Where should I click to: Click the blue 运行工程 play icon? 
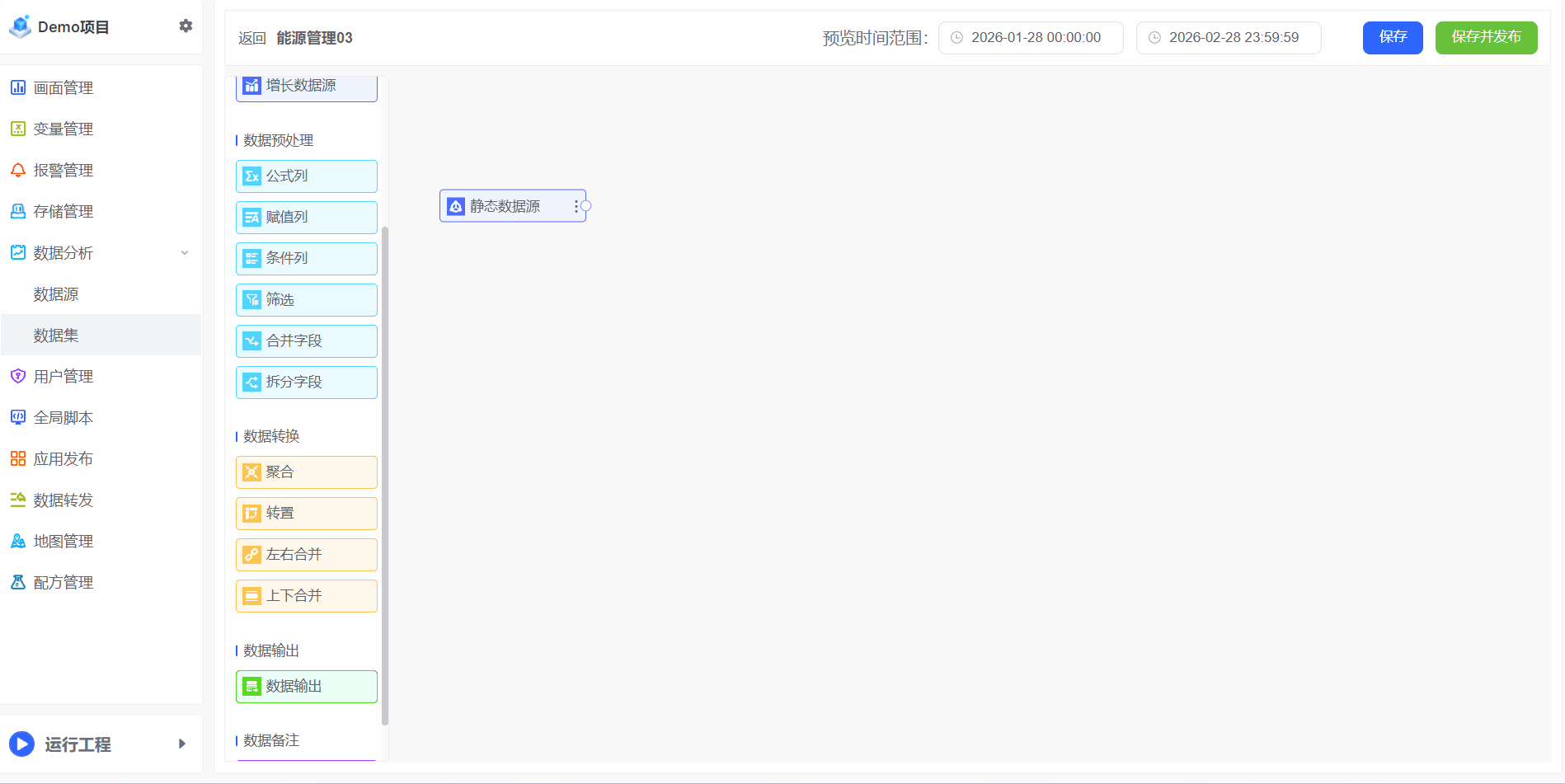21,744
